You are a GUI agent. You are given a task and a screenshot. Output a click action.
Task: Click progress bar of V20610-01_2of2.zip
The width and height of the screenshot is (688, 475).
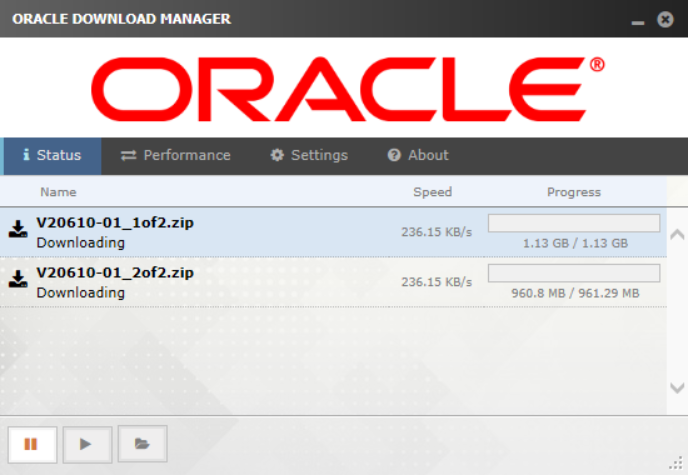[x=574, y=273]
